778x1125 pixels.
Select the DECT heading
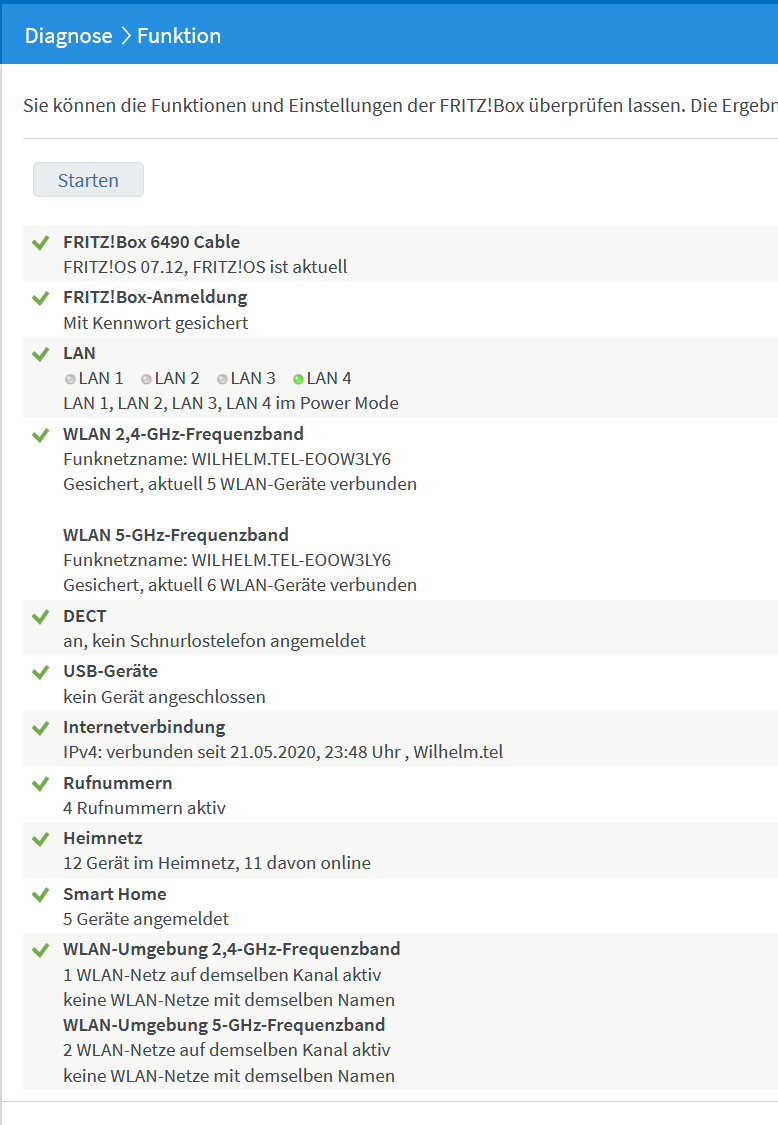pyautogui.click(x=85, y=616)
